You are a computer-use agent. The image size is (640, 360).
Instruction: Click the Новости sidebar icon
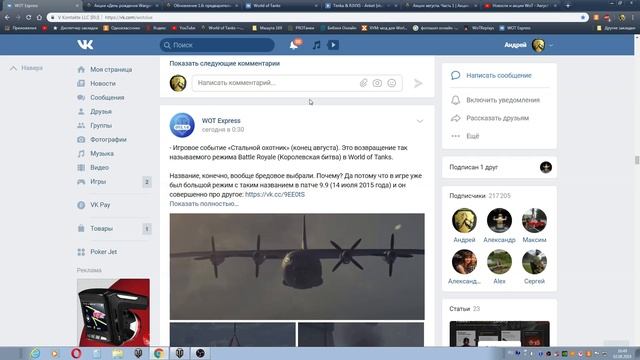point(81,83)
